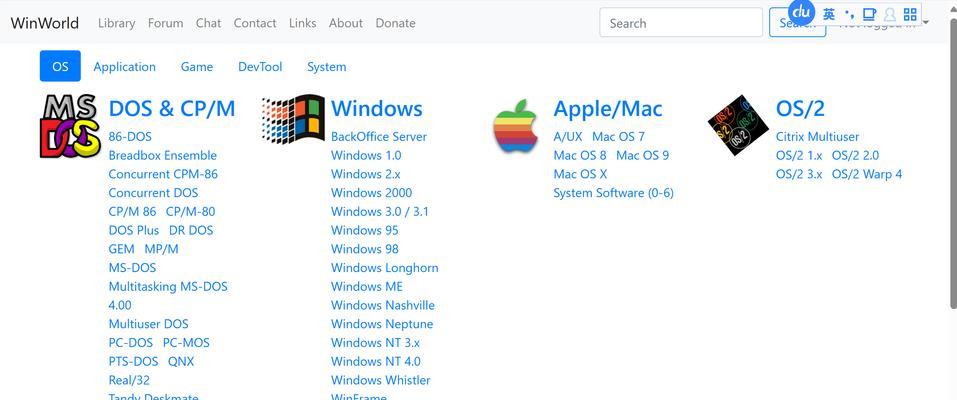Open the Chat nav link
This screenshot has height=400, width=957.
(208, 23)
